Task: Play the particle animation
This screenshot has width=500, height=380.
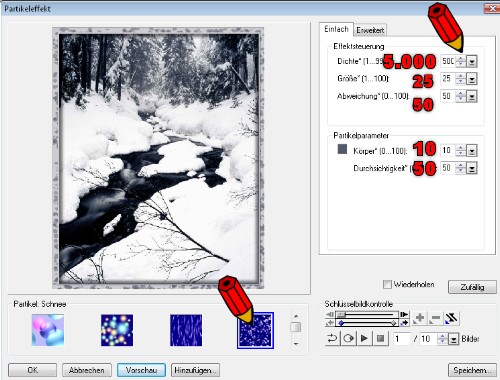Action: pyautogui.click(x=364, y=339)
